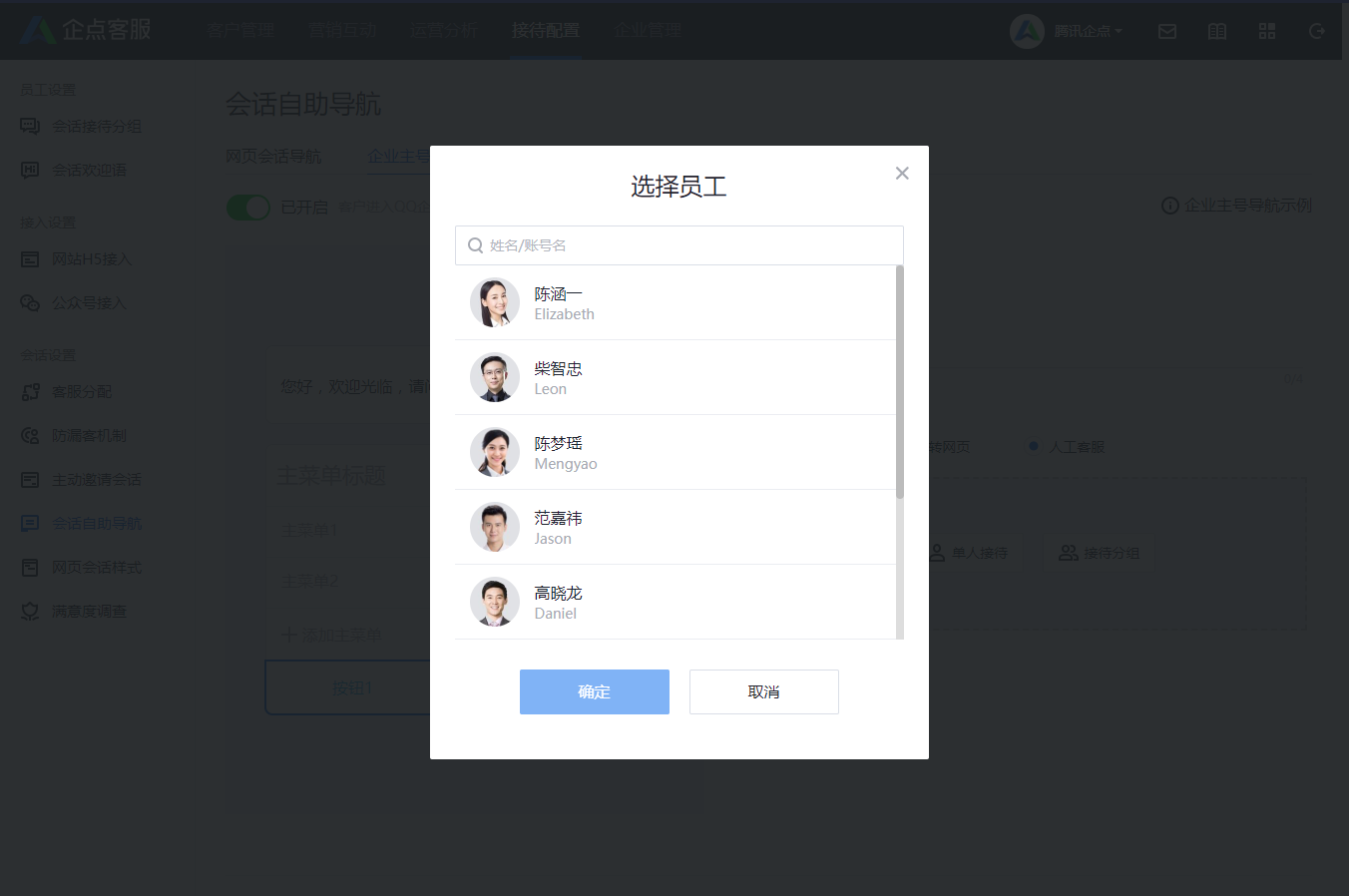Click the logout icon in header
1349x896 pixels.
tap(1317, 31)
